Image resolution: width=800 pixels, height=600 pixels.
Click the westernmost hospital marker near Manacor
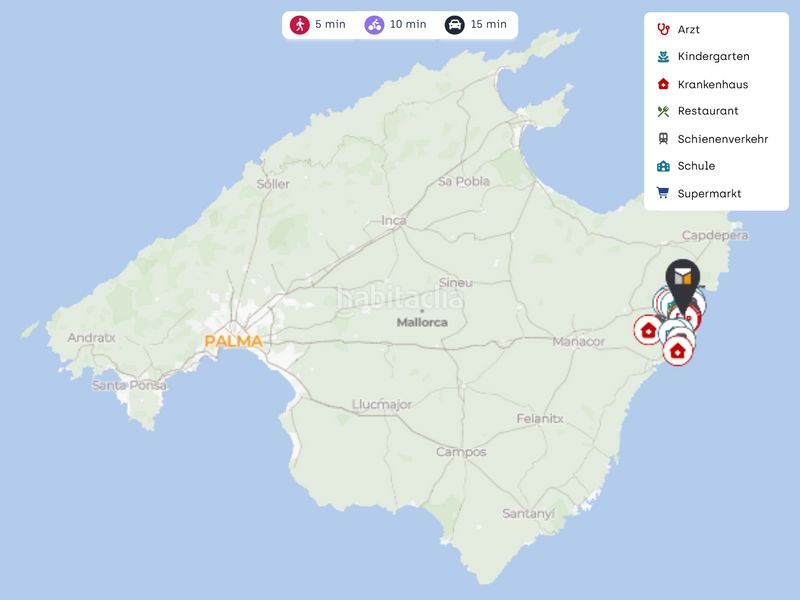click(x=648, y=330)
